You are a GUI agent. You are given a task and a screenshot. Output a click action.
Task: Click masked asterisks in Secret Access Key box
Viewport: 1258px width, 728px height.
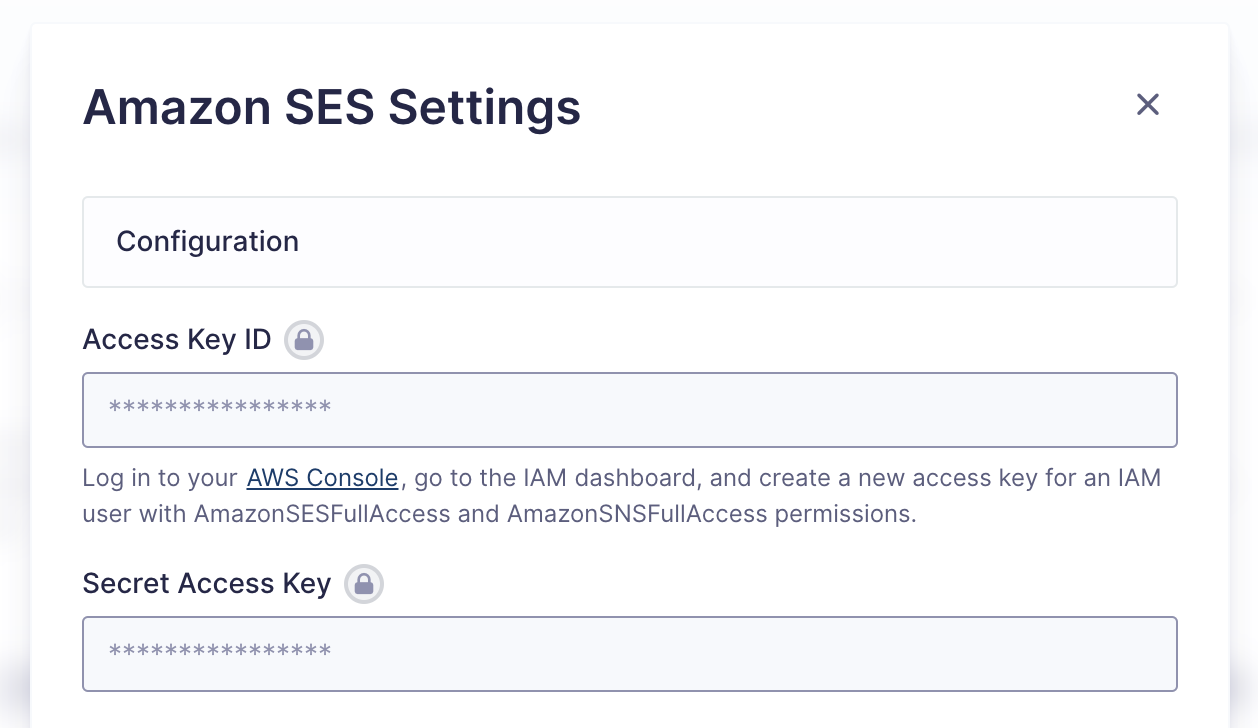220,652
